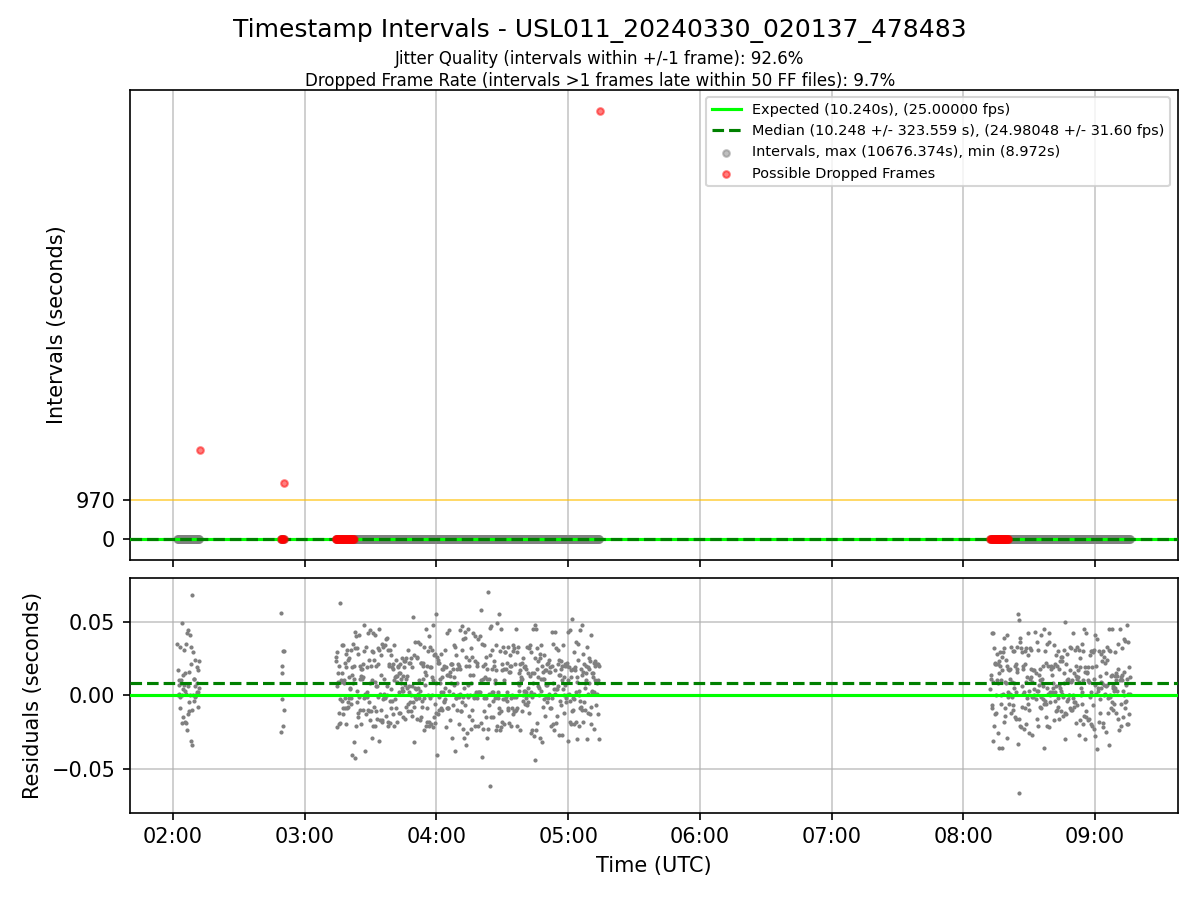Click the "Time (UTC)" x-axis label
Screen dimensions: 1200x900
point(654,865)
